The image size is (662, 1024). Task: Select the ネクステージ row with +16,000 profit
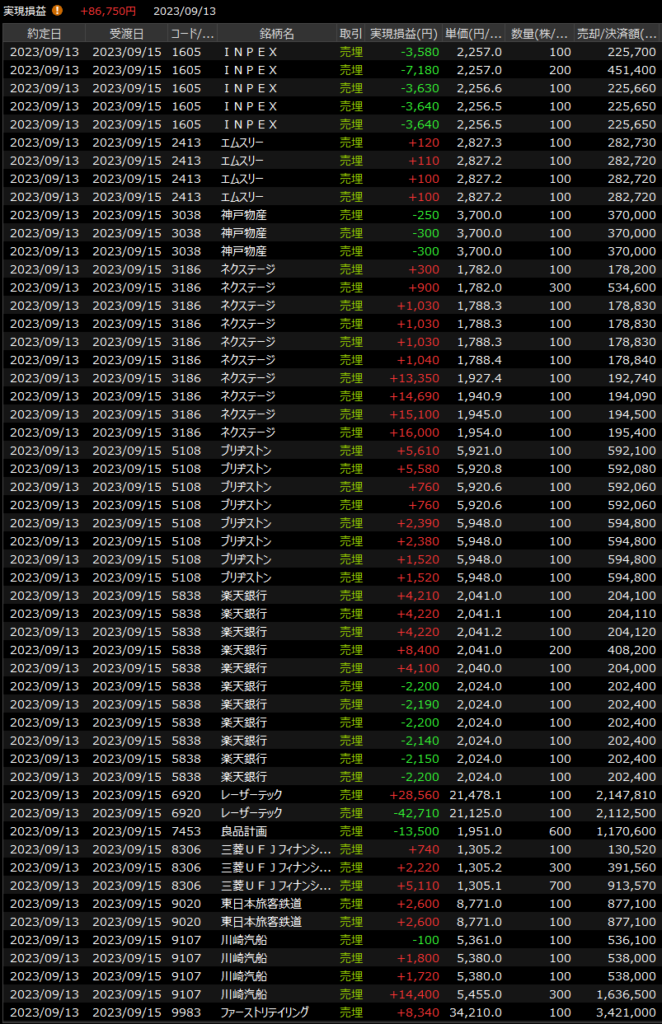[x=330, y=432]
